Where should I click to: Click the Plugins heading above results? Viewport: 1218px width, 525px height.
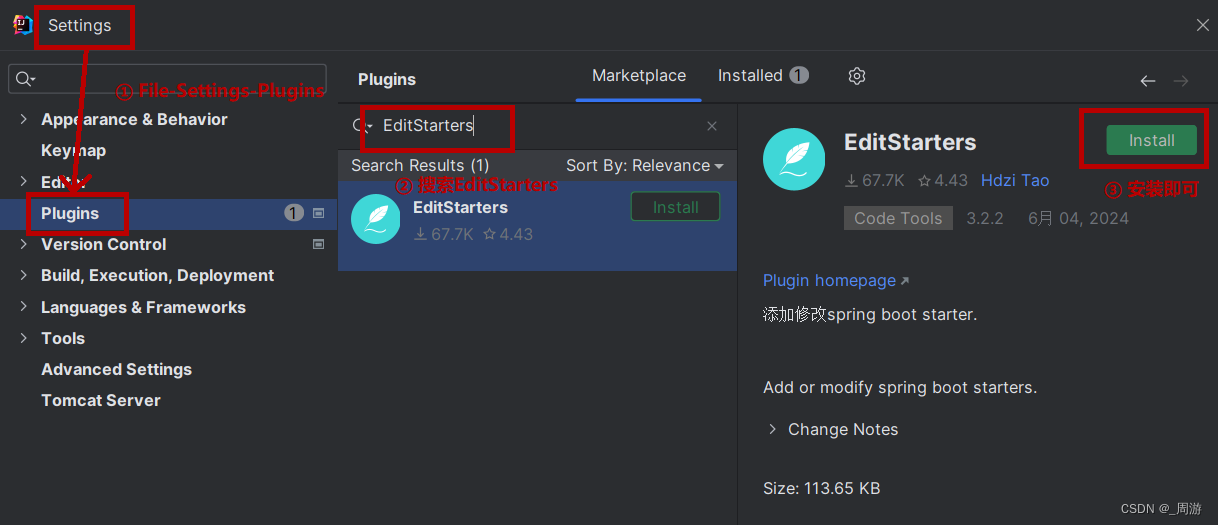click(x=387, y=80)
